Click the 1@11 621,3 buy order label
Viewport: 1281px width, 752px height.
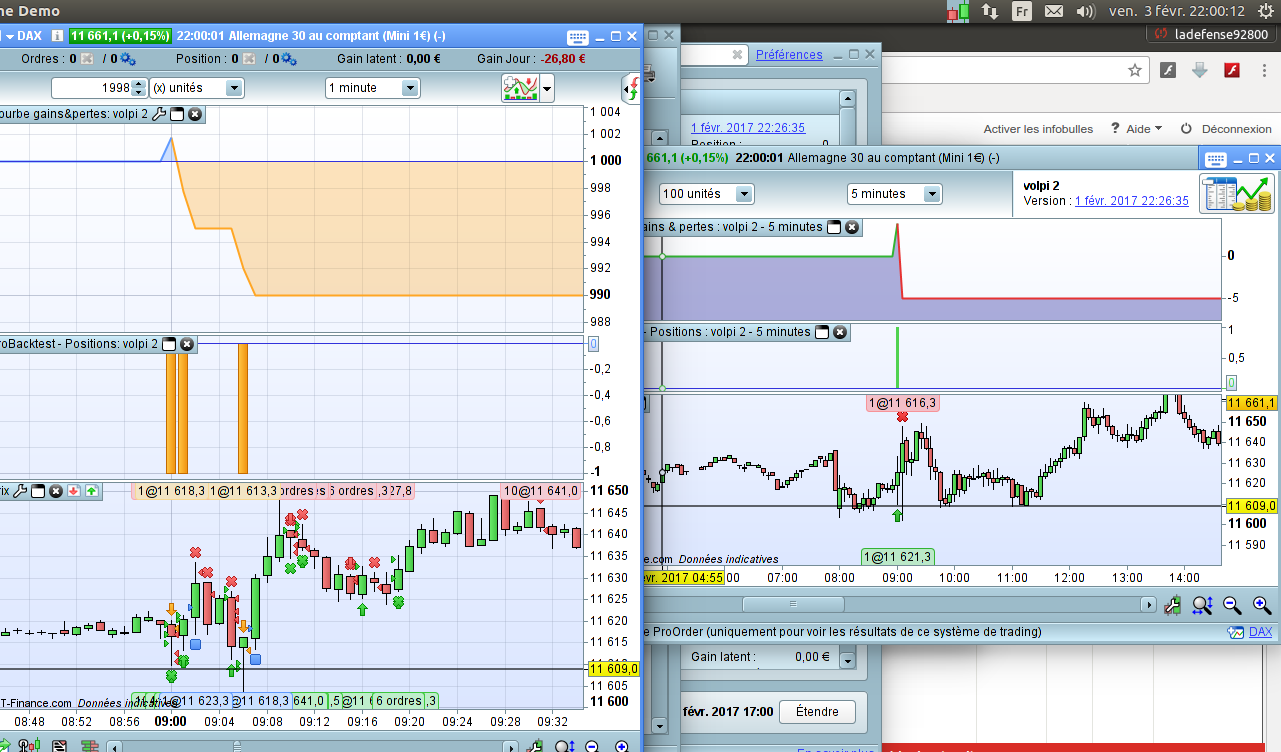(897, 557)
